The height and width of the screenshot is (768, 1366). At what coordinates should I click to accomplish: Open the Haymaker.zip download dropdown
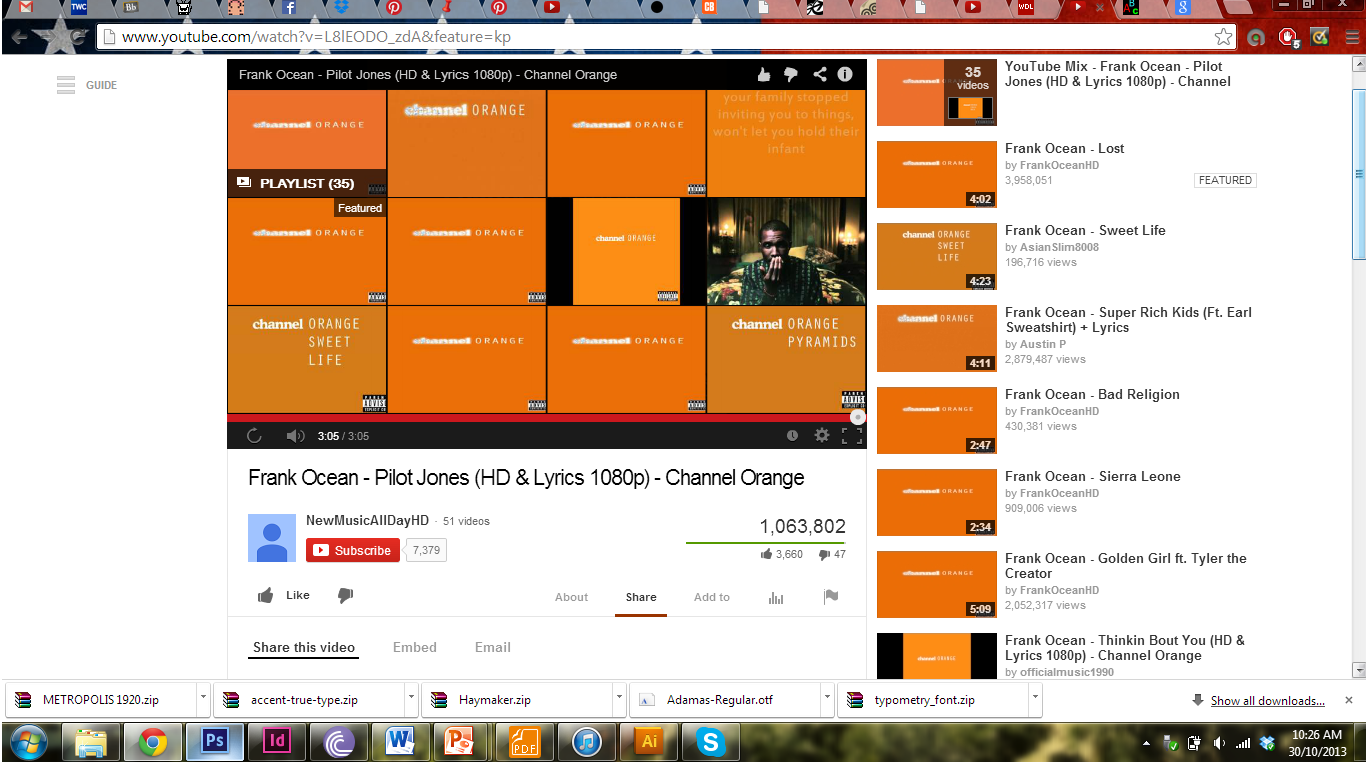[617, 699]
